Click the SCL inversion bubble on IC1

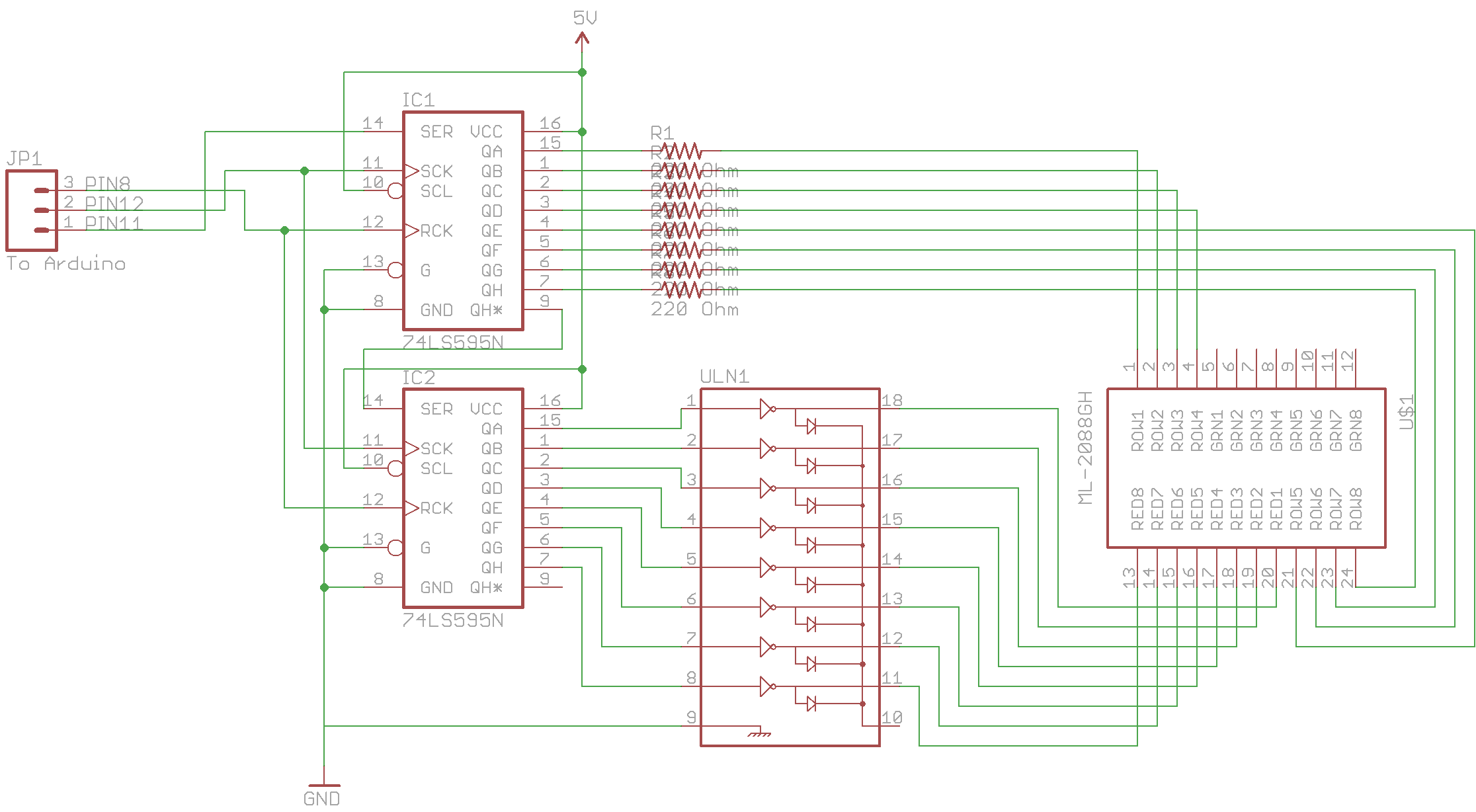395,191
